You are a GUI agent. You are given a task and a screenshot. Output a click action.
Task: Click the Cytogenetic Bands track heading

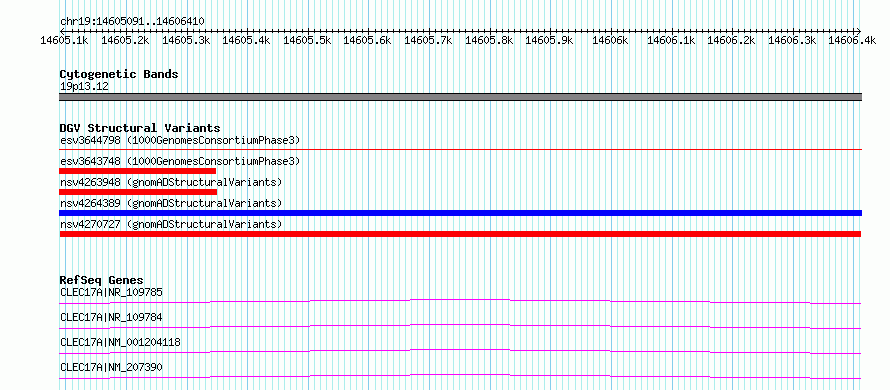pyautogui.click(x=119, y=74)
